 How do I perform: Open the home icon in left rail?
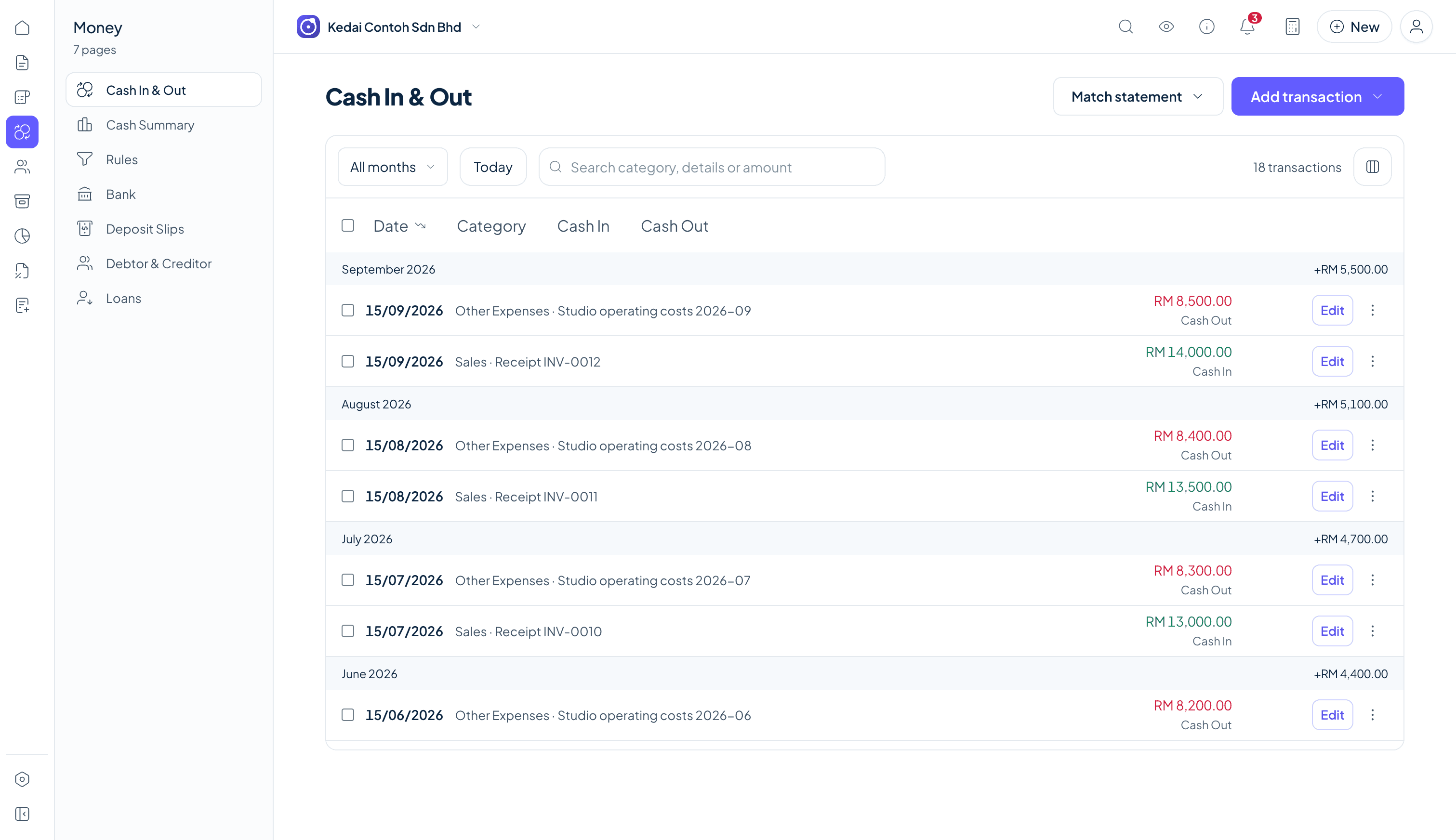(22, 27)
